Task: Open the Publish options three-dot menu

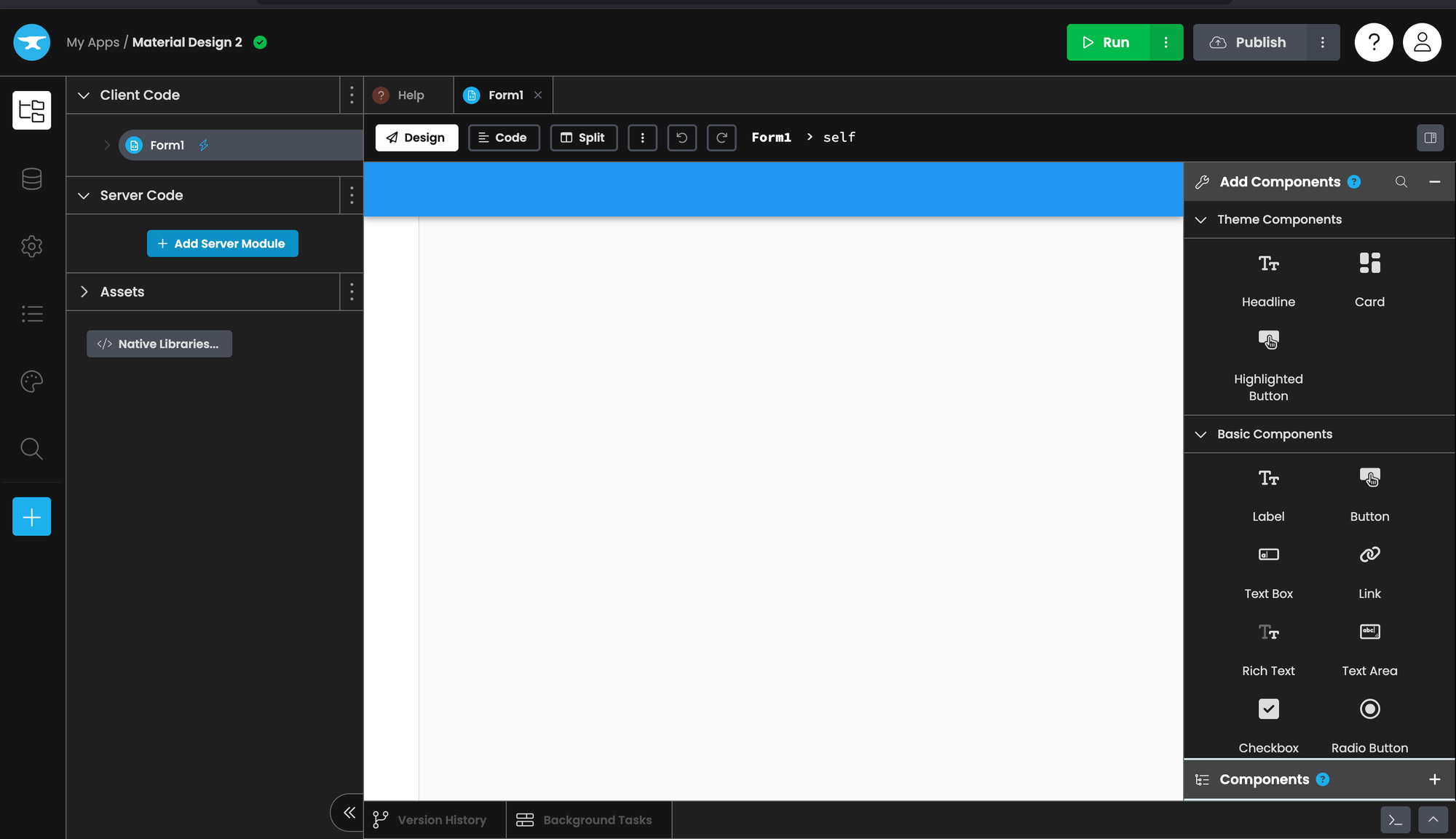Action: click(1322, 42)
